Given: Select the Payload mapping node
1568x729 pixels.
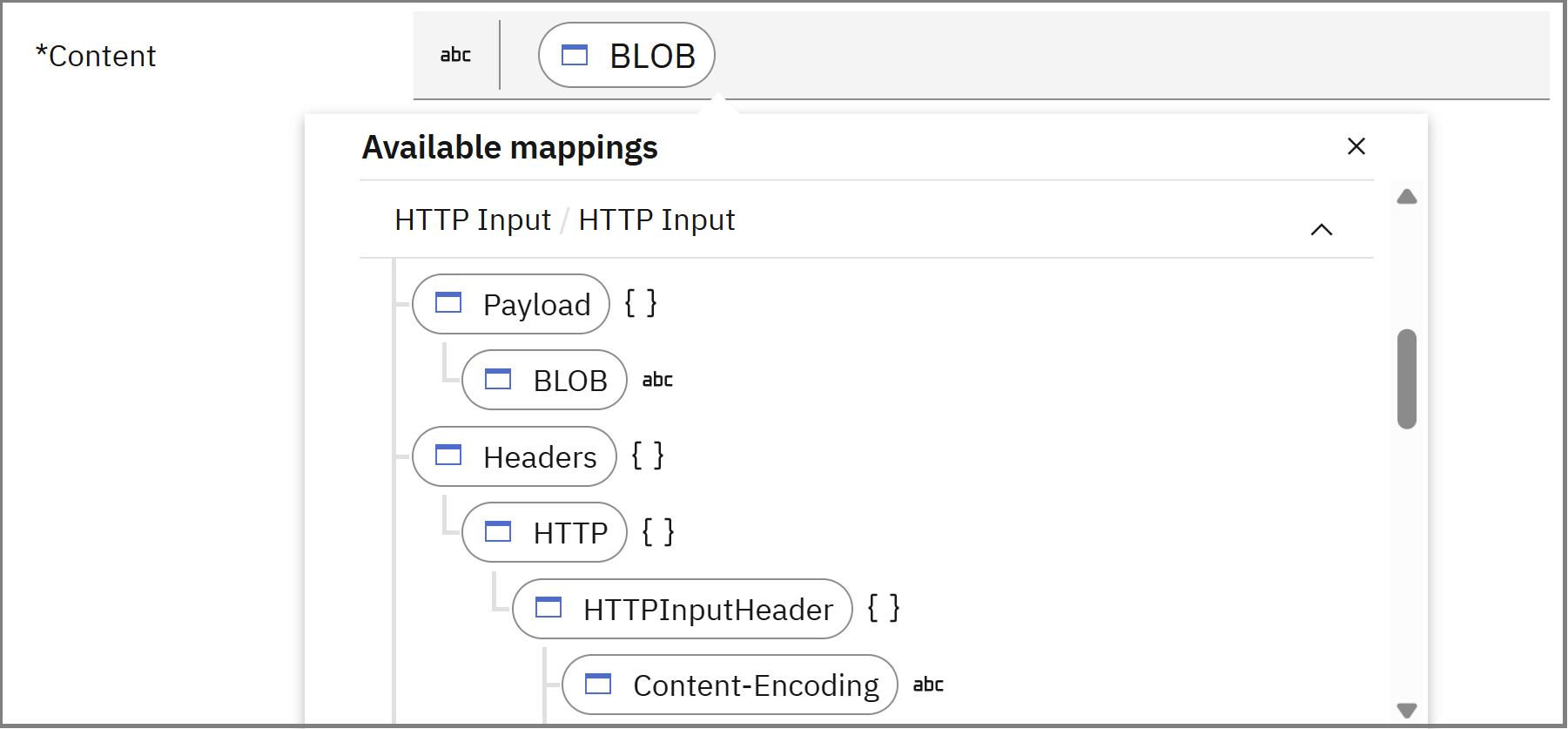Looking at the screenshot, I should (x=511, y=305).
